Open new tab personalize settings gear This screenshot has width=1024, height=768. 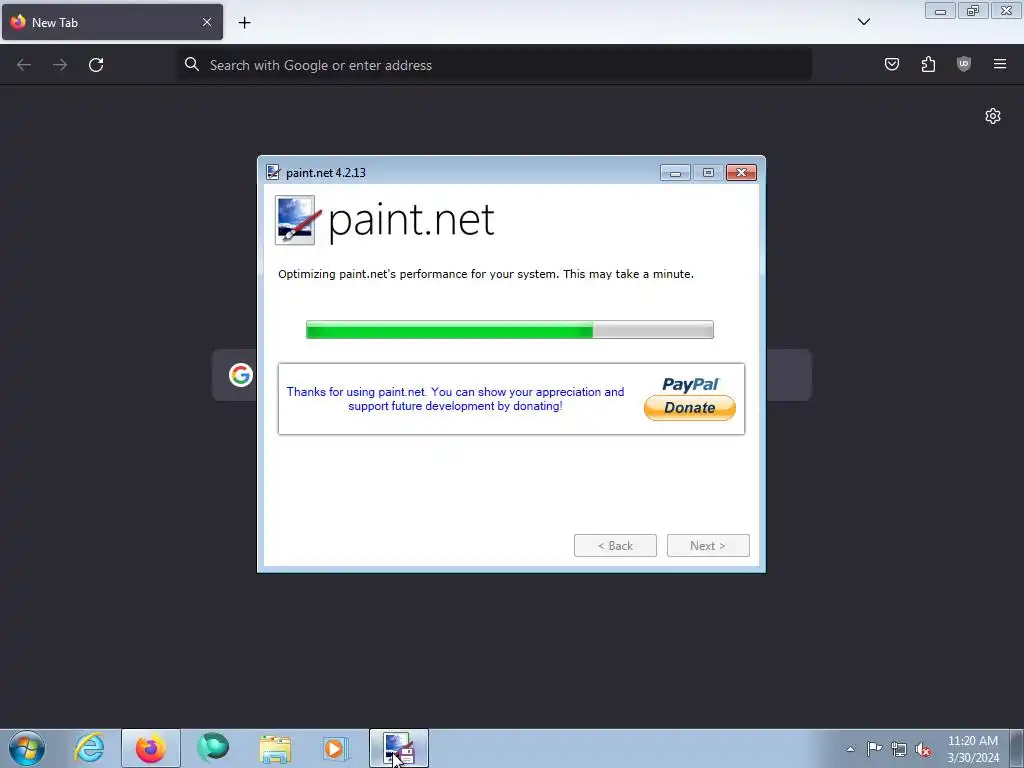(x=993, y=116)
